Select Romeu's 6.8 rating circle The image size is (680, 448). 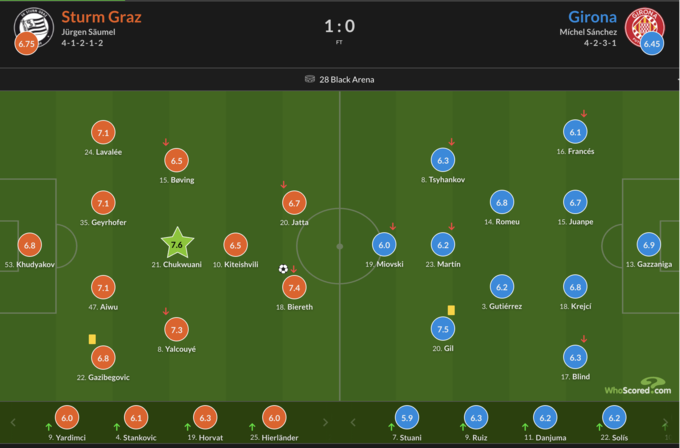click(502, 201)
